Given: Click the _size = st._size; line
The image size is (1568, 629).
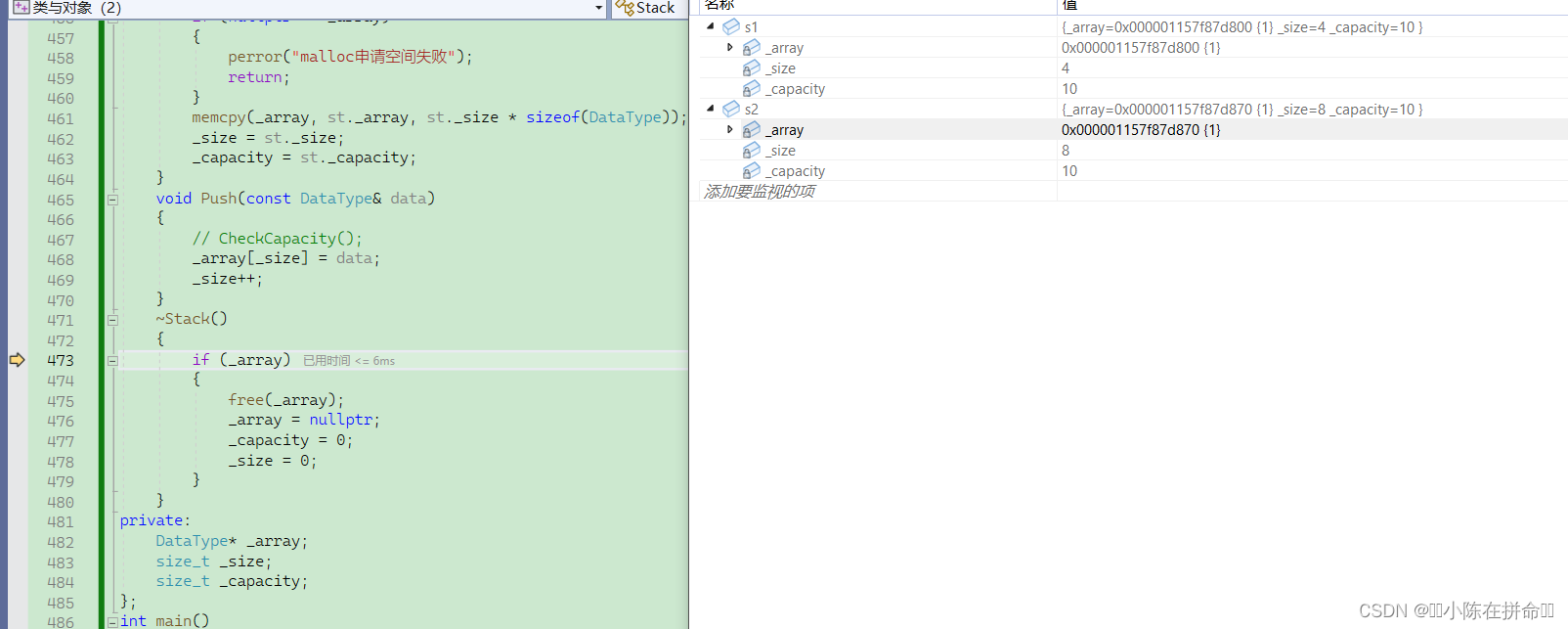Looking at the screenshot, I should (268, 138).
